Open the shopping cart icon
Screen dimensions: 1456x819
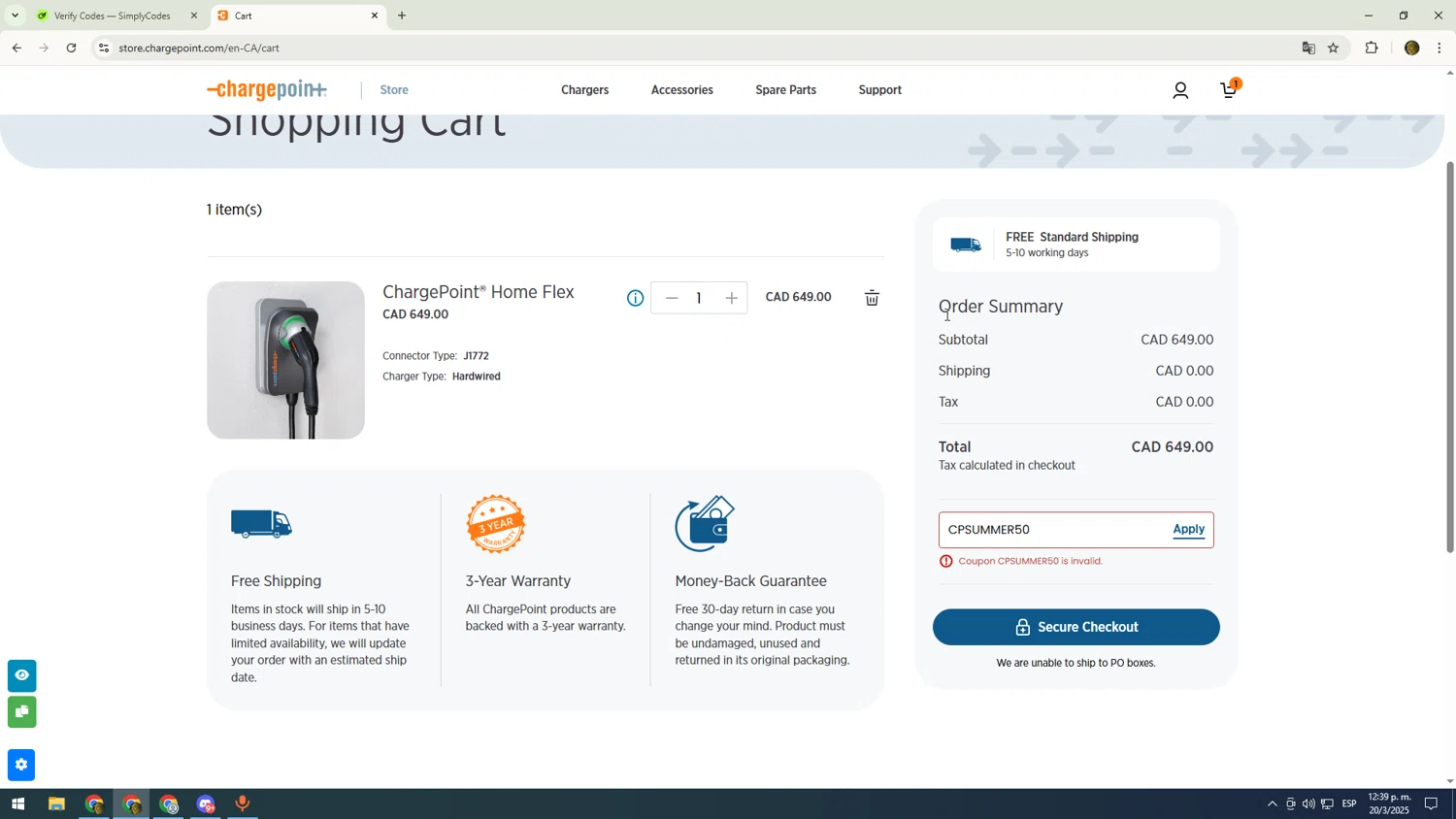pyautogui.click(x=1229, y=90)
